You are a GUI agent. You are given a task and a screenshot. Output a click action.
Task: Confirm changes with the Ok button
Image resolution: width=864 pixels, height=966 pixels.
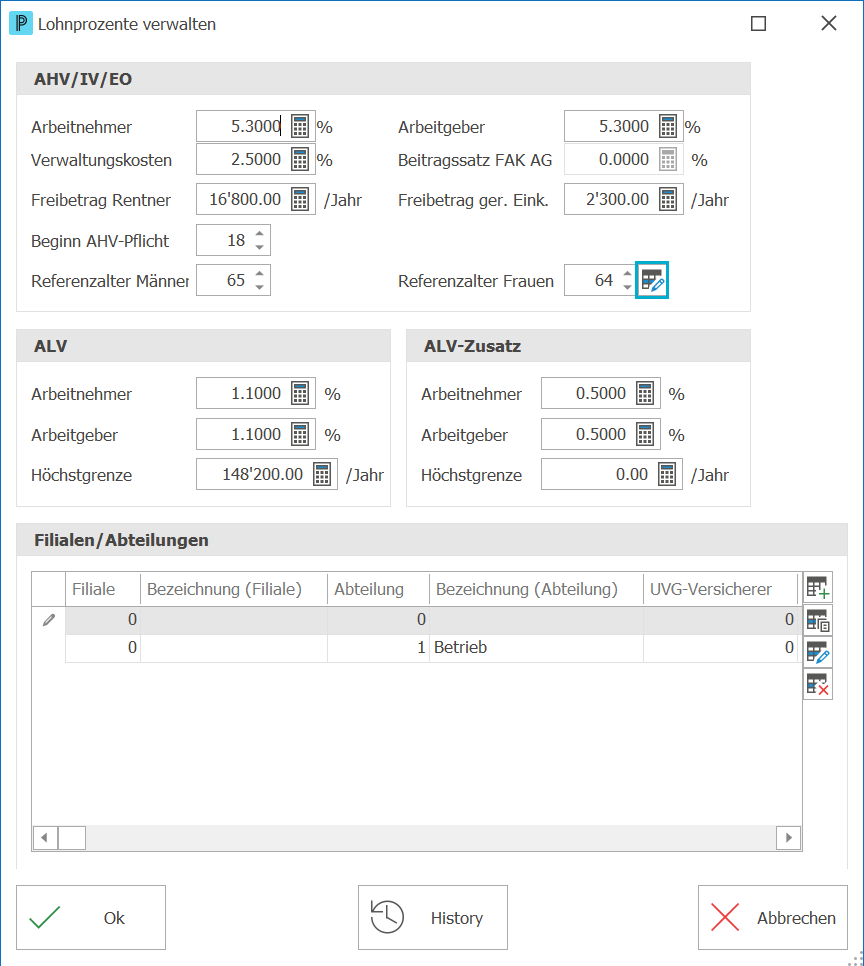91,917
